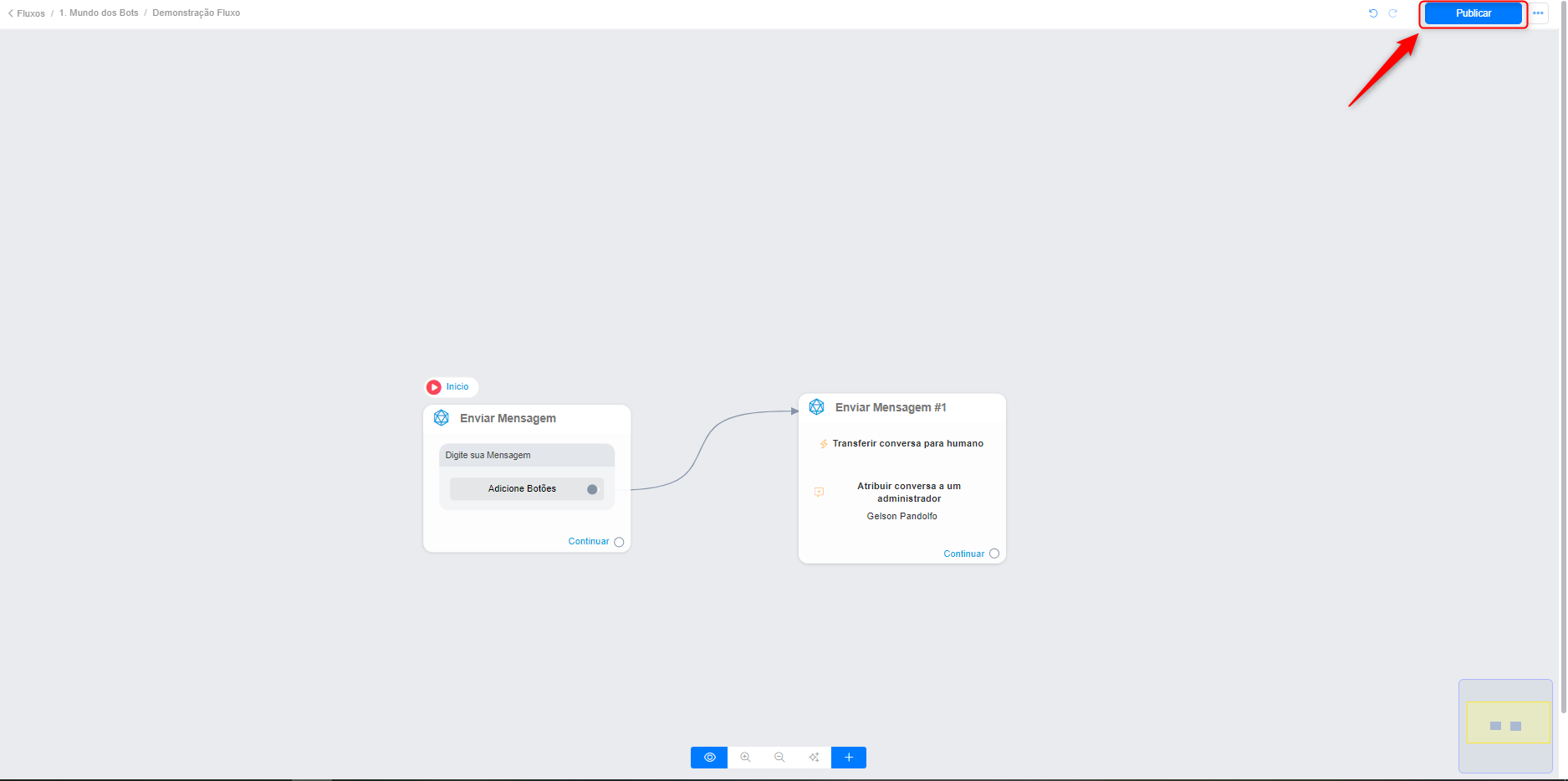This screenshot has height=781, width=1568.
Task: Click the lightning bolt action icon
Action: [x=824, y=444]
